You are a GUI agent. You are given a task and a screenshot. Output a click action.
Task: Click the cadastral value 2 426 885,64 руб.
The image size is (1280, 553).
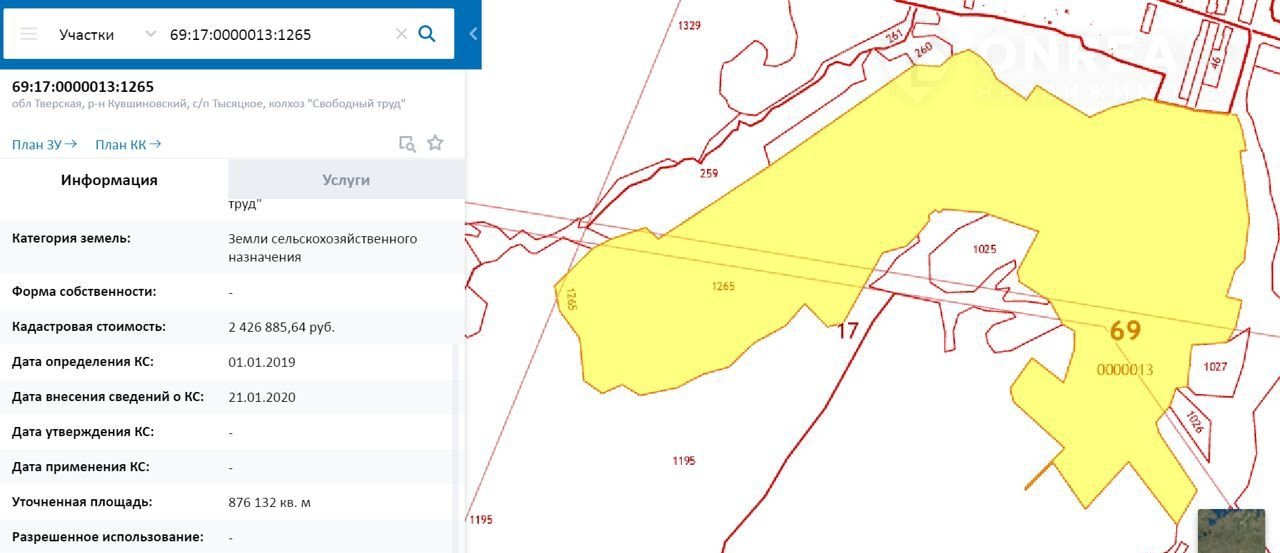[281, 327]
